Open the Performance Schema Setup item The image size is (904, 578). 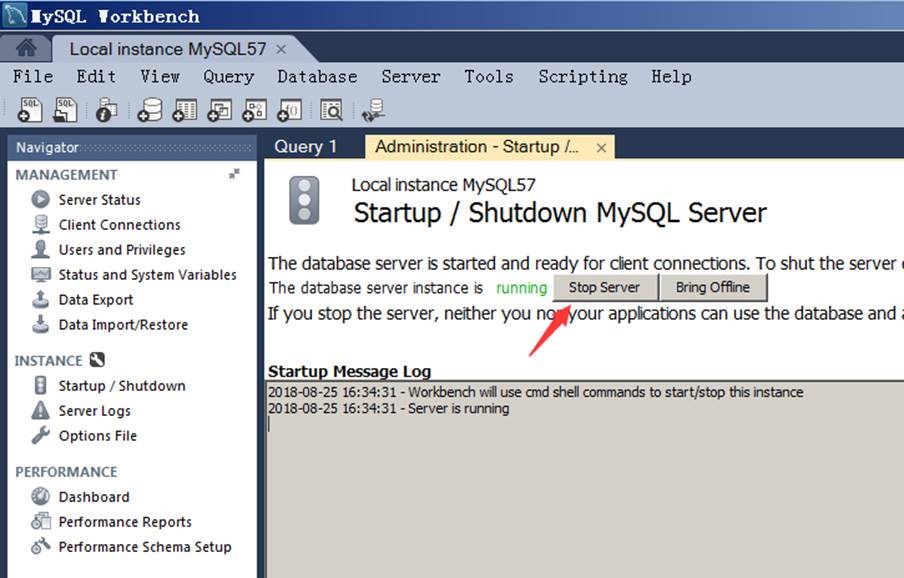(145, 546)
